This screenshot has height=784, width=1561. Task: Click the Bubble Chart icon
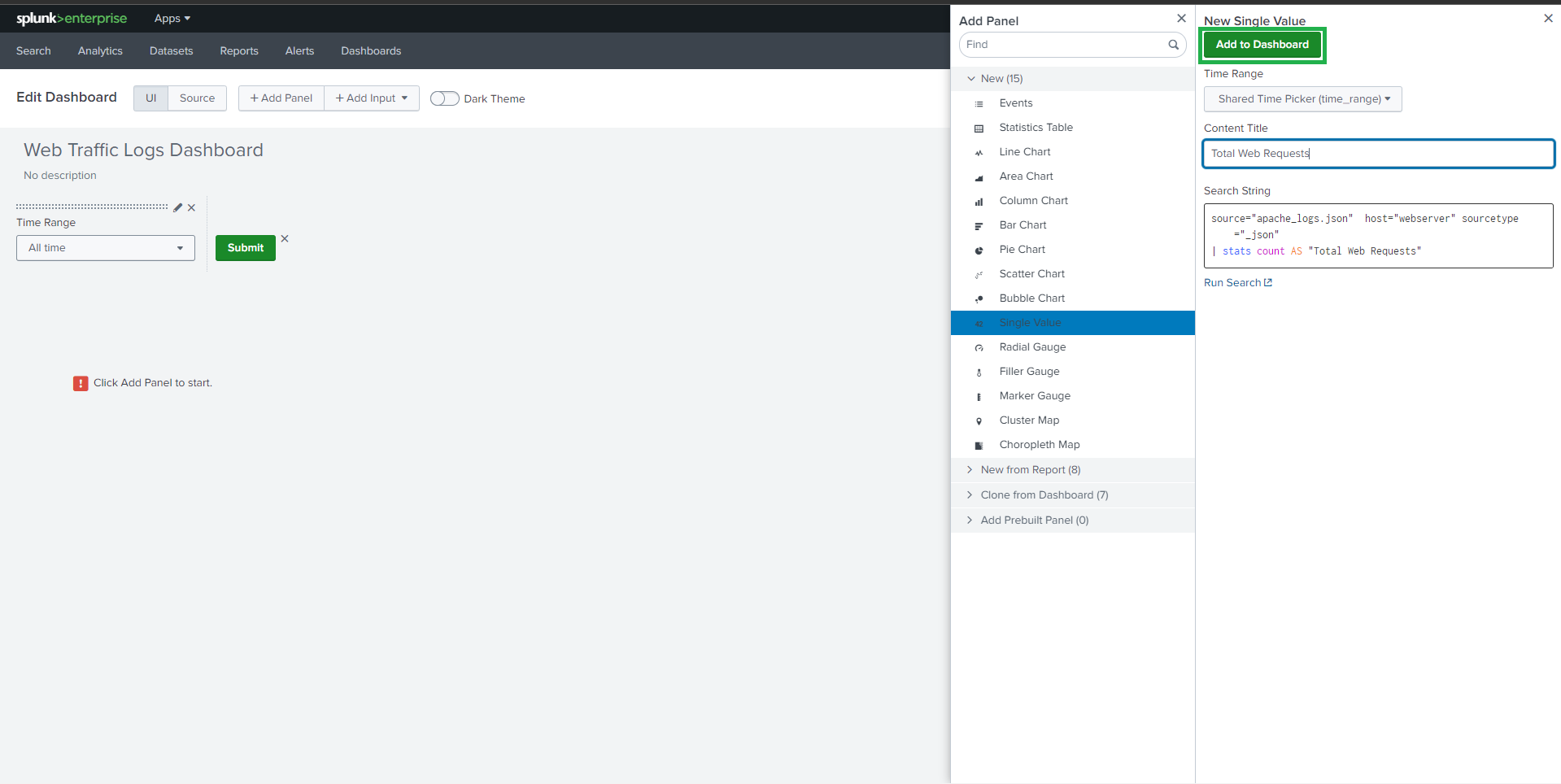pyautogui.click(x=979, y=299)
